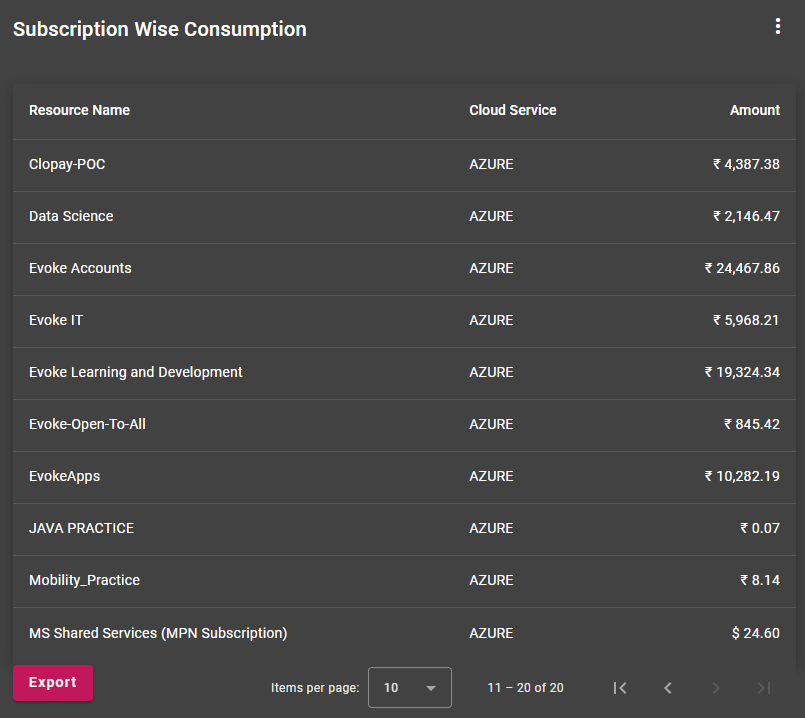Select the Clopay-POC resource name
This screenshot has width=805, height=718.
click(67, 164)
